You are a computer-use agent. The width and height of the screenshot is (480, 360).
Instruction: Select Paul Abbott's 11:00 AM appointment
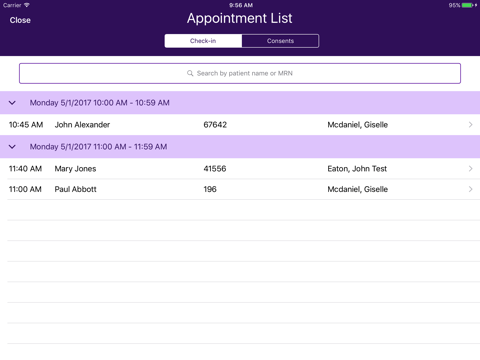click(240, 189)
